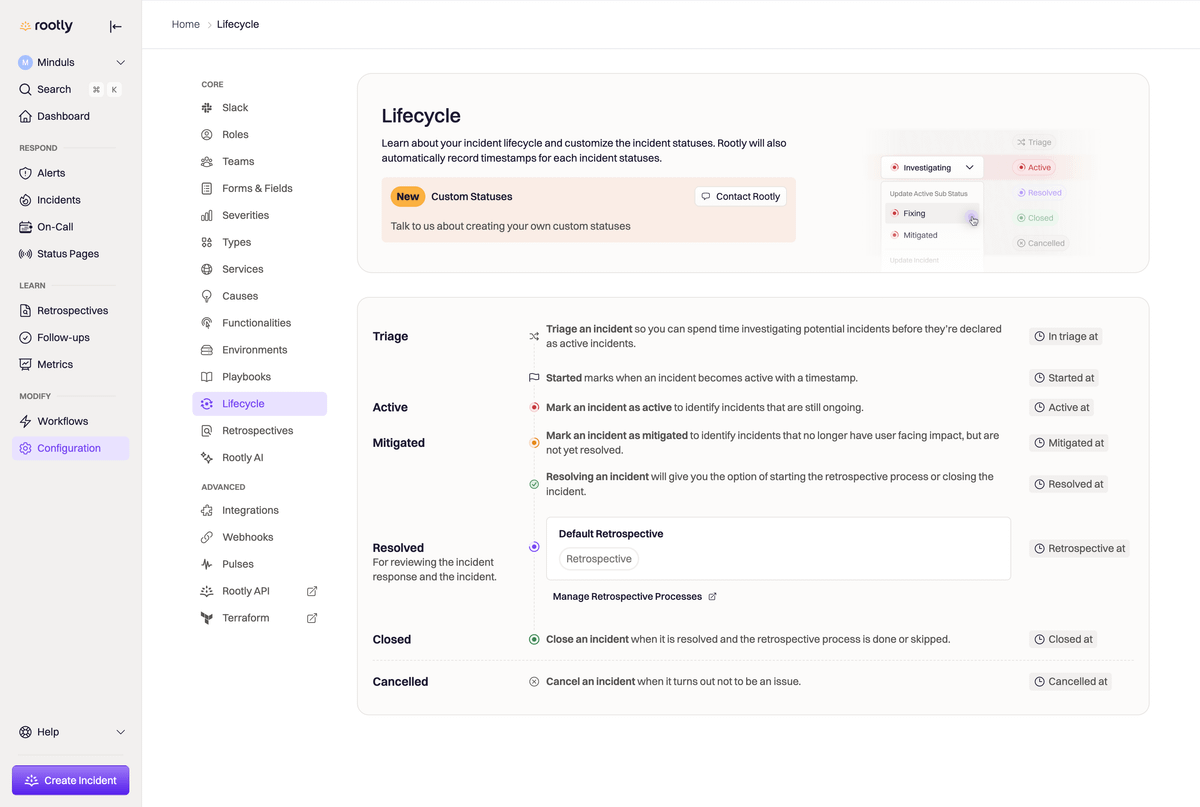Go to Retrospectives in the Learn section
Screen dimensions: 1200x807
coord(71,311)
